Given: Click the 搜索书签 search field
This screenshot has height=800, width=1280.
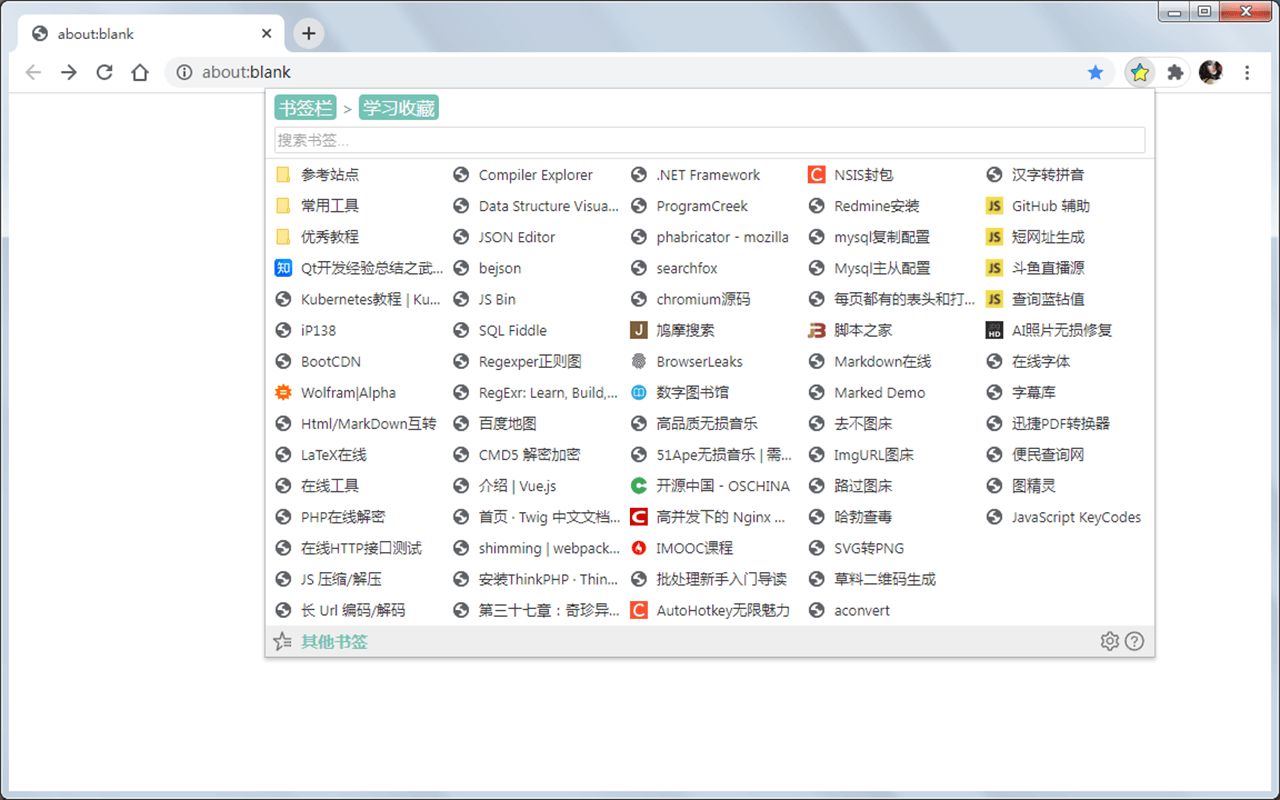Looking at the screenshot, I should (x=709, y=140).
